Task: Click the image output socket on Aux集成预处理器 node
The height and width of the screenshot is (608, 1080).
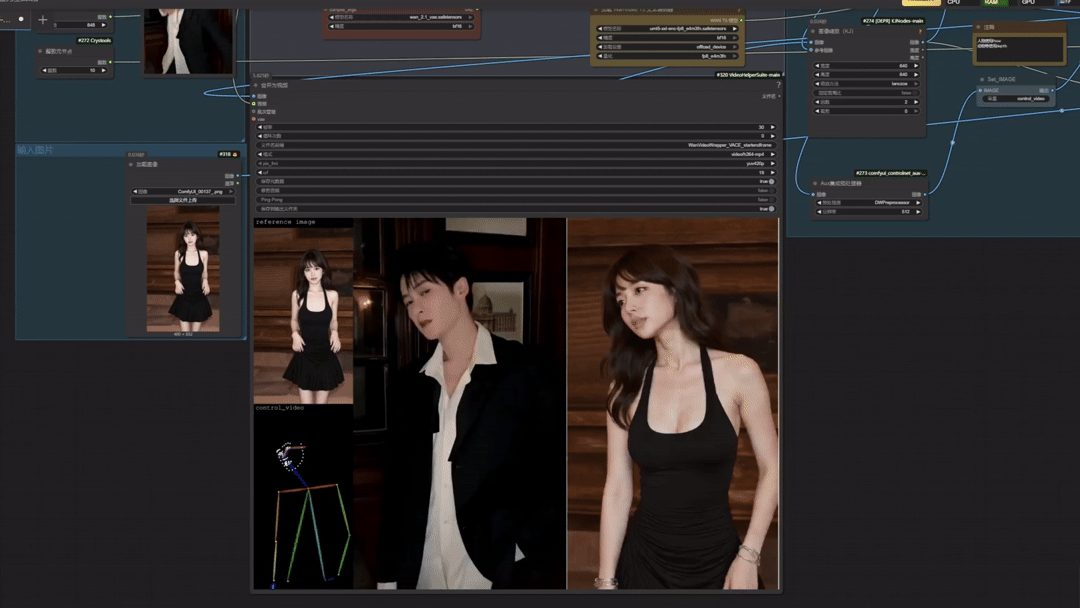Action: tap(924, 195)
